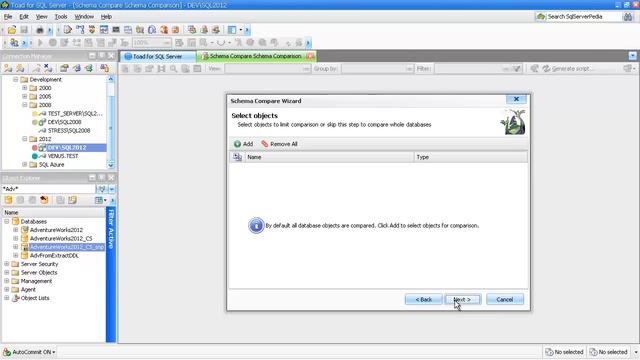Click the save disk icon in toolbar
640x360 pixels.
(x=24, y=30)
